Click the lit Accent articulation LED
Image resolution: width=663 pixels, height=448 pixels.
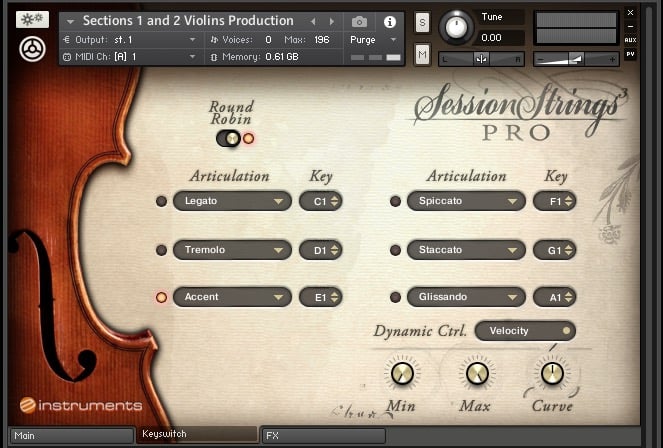pyautogui.click(x=161, y=297)
